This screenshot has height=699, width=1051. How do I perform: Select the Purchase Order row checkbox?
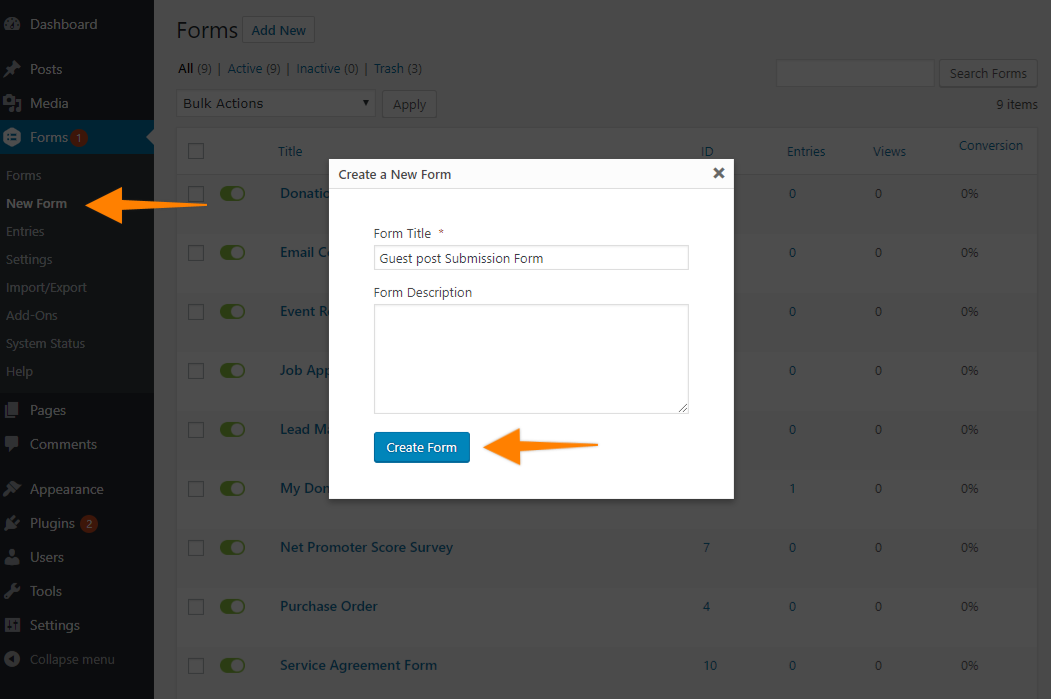point(196,607)
